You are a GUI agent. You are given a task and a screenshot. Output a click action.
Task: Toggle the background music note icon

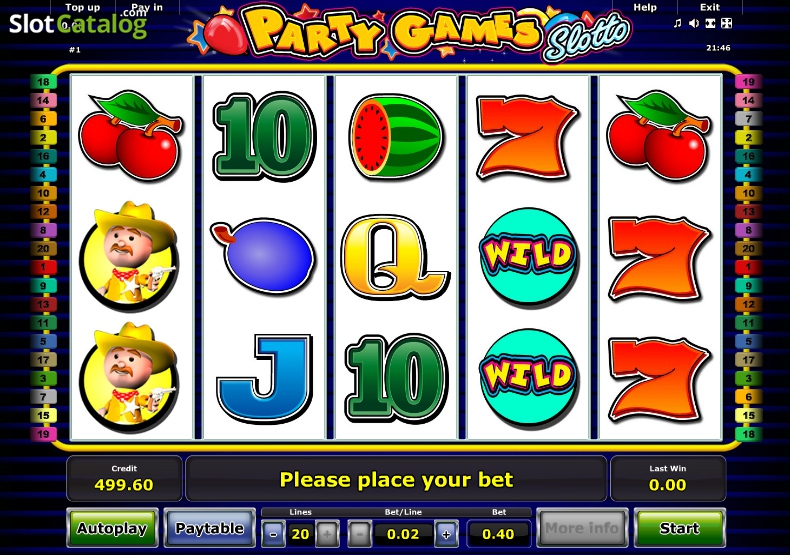(678, 23)
